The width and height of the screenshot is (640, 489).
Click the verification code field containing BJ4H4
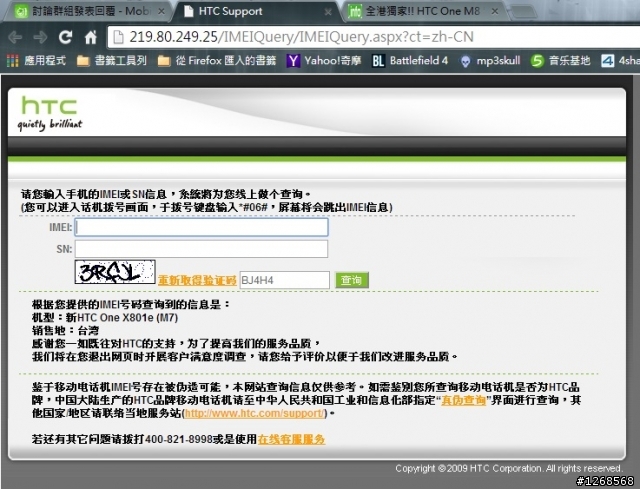tap(284, 280)
